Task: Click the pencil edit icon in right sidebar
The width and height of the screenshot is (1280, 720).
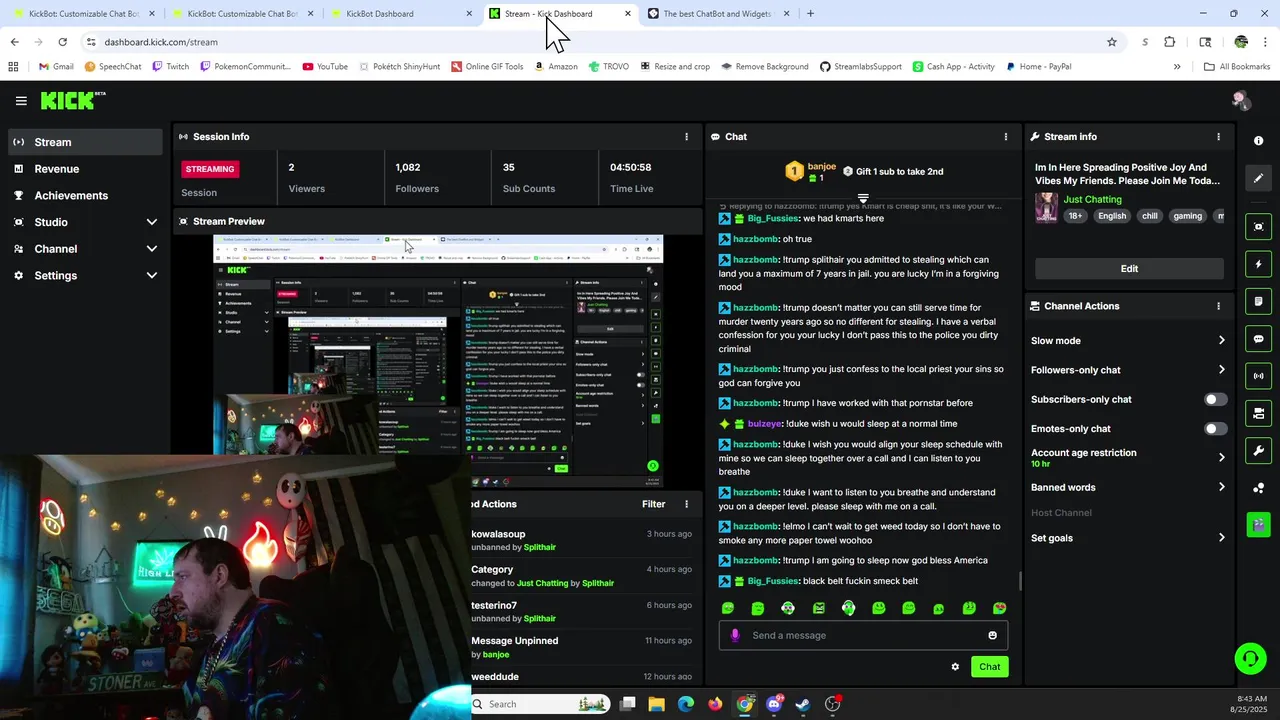Action: tap(1259, 178)
